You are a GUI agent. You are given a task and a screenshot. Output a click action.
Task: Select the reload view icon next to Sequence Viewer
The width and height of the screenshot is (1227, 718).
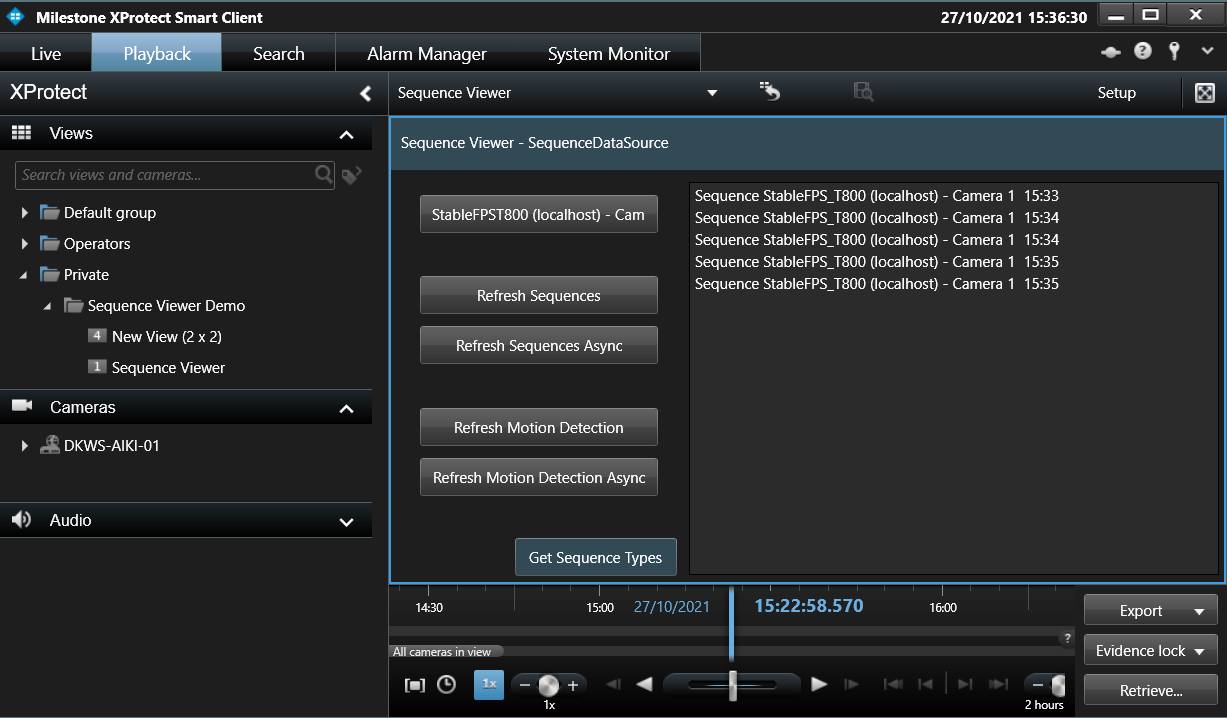[769, 91]
